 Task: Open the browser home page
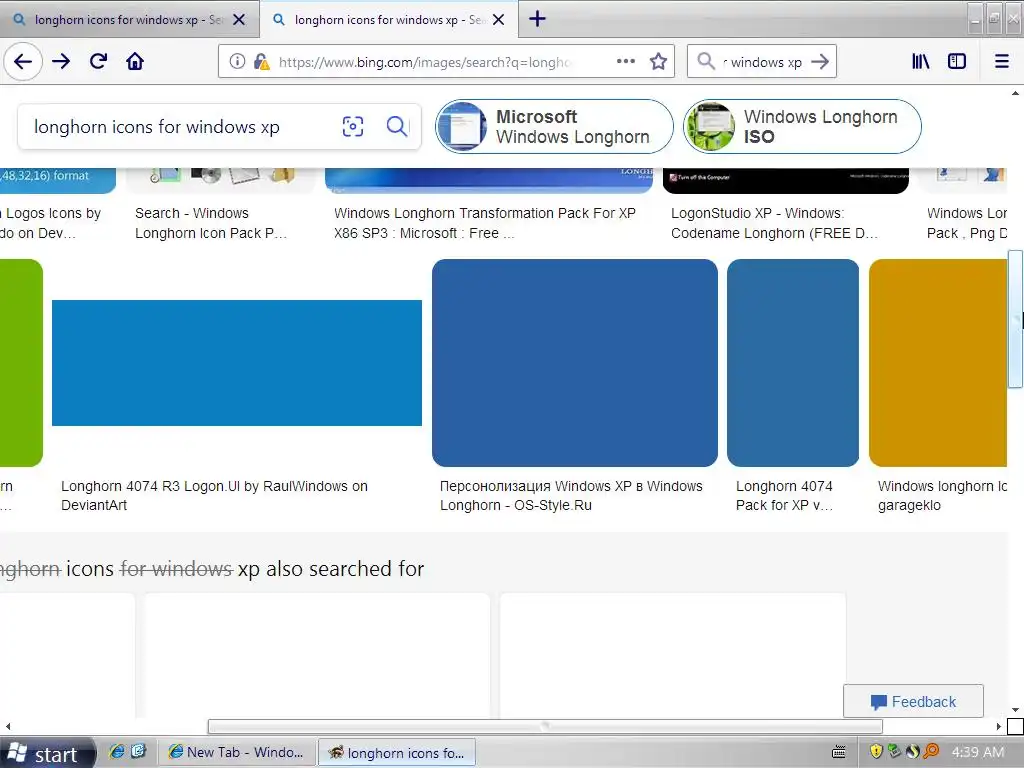coord(135,61)
